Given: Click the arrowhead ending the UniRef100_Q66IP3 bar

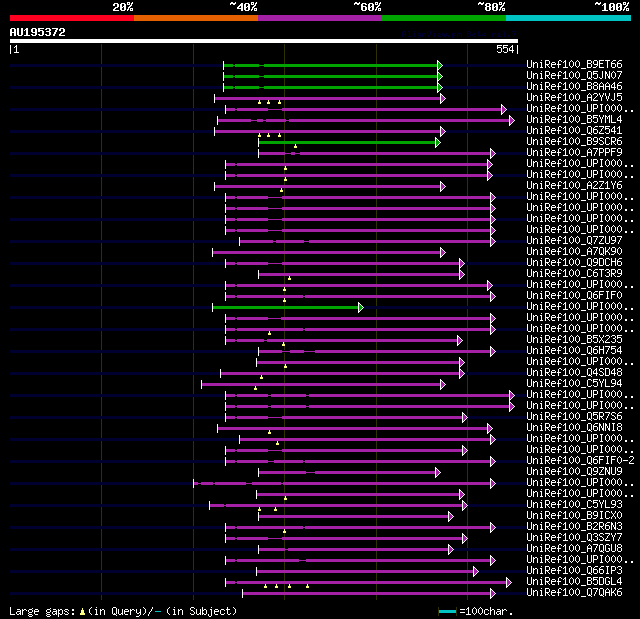Looking at the screenshot, I should tap(476, 572).
